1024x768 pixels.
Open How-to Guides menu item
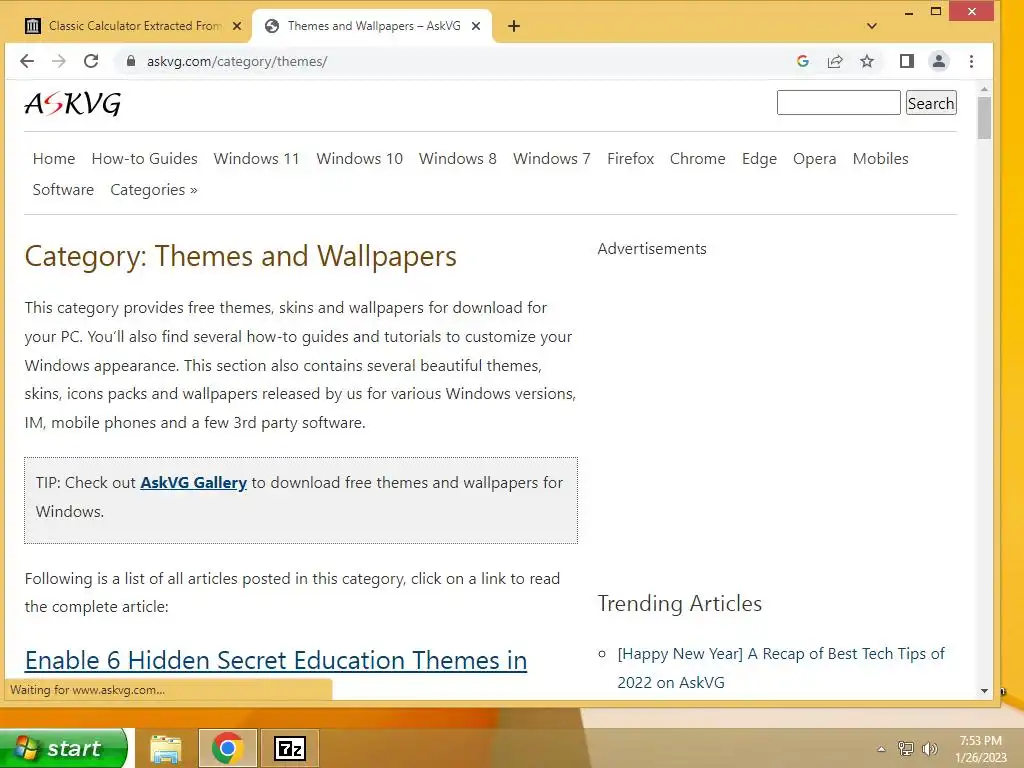[x=144, y=159]
